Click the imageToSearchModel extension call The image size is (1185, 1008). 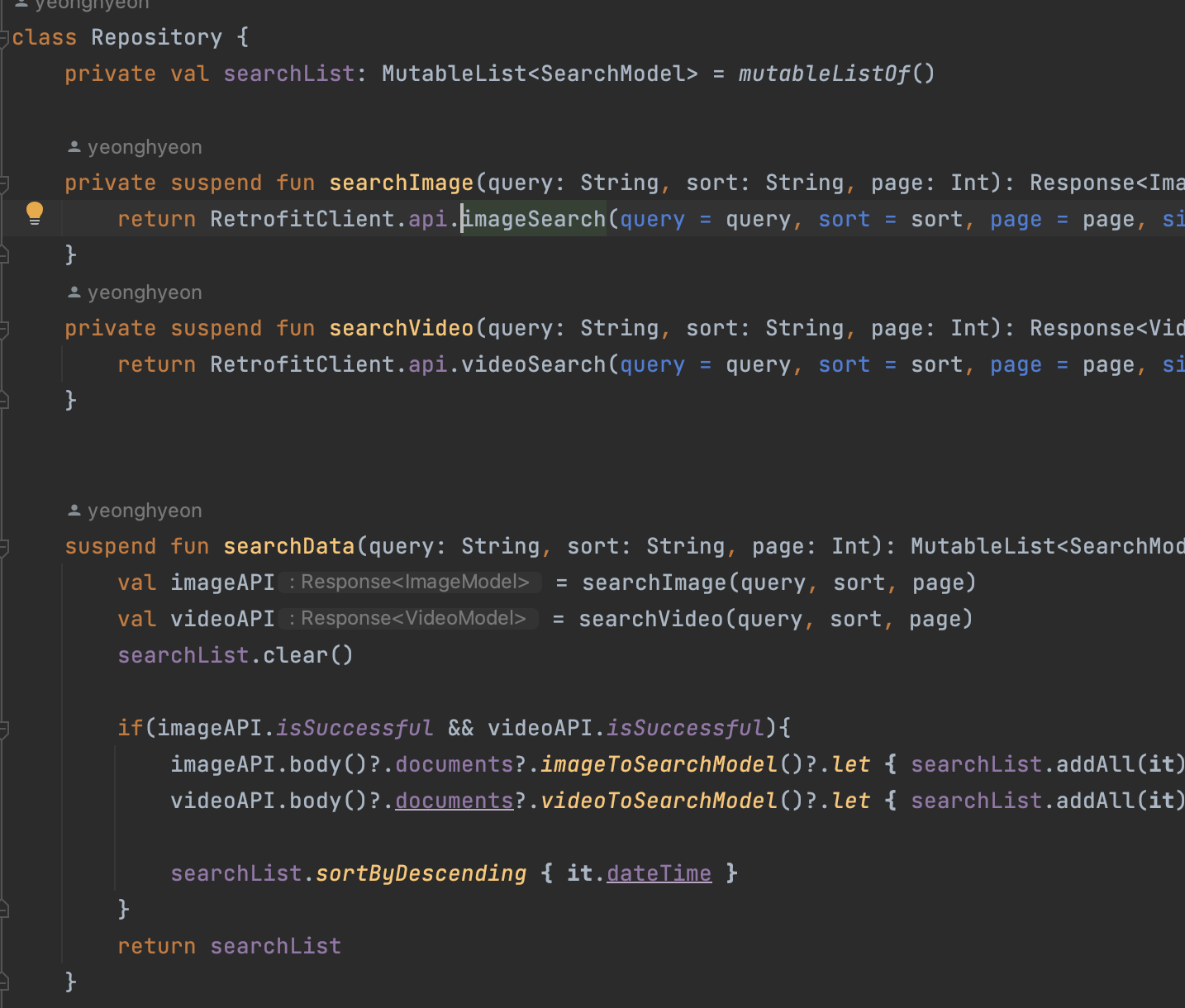659,764
